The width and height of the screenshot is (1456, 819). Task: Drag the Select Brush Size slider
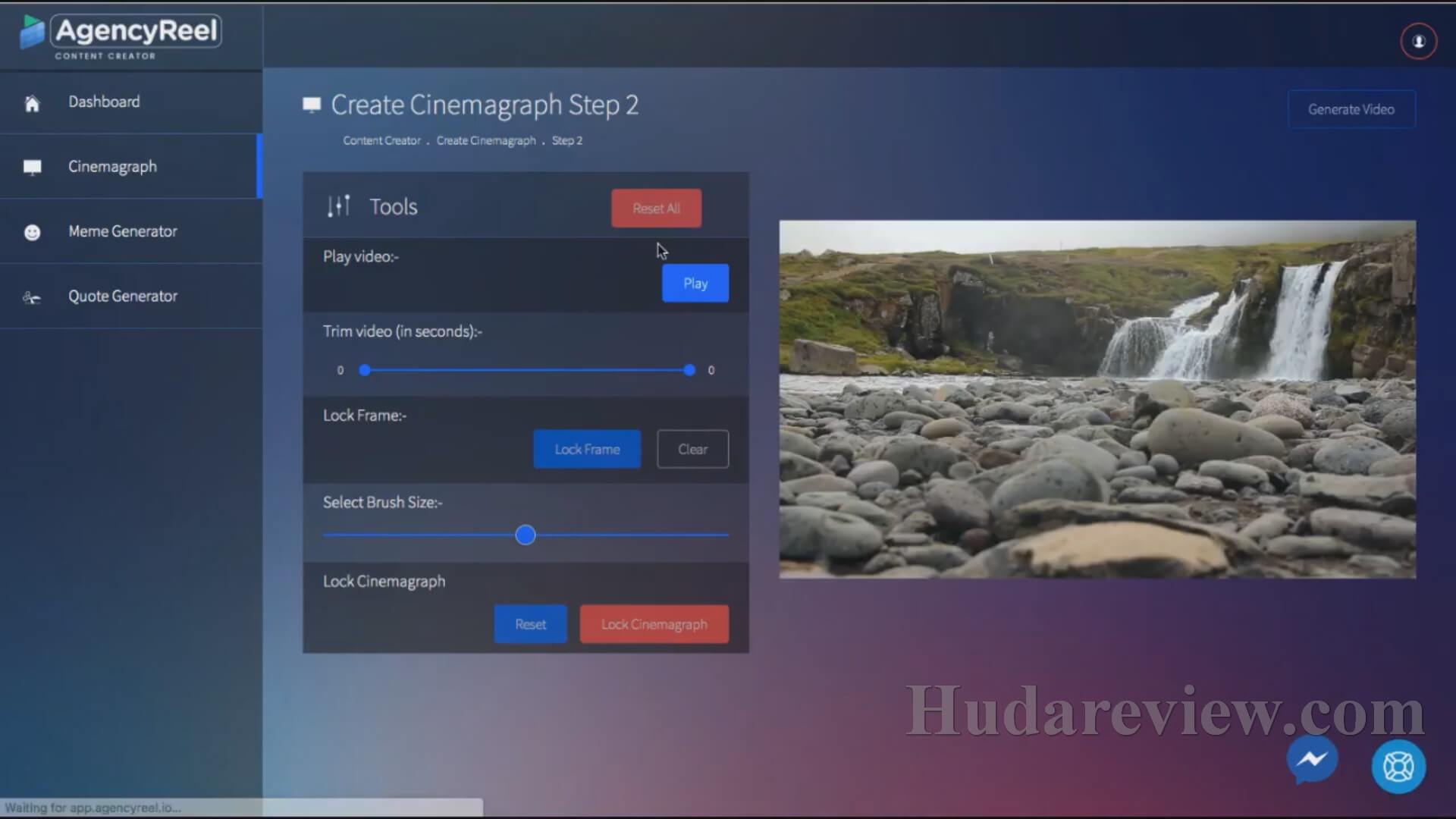[x=524, y=535]
